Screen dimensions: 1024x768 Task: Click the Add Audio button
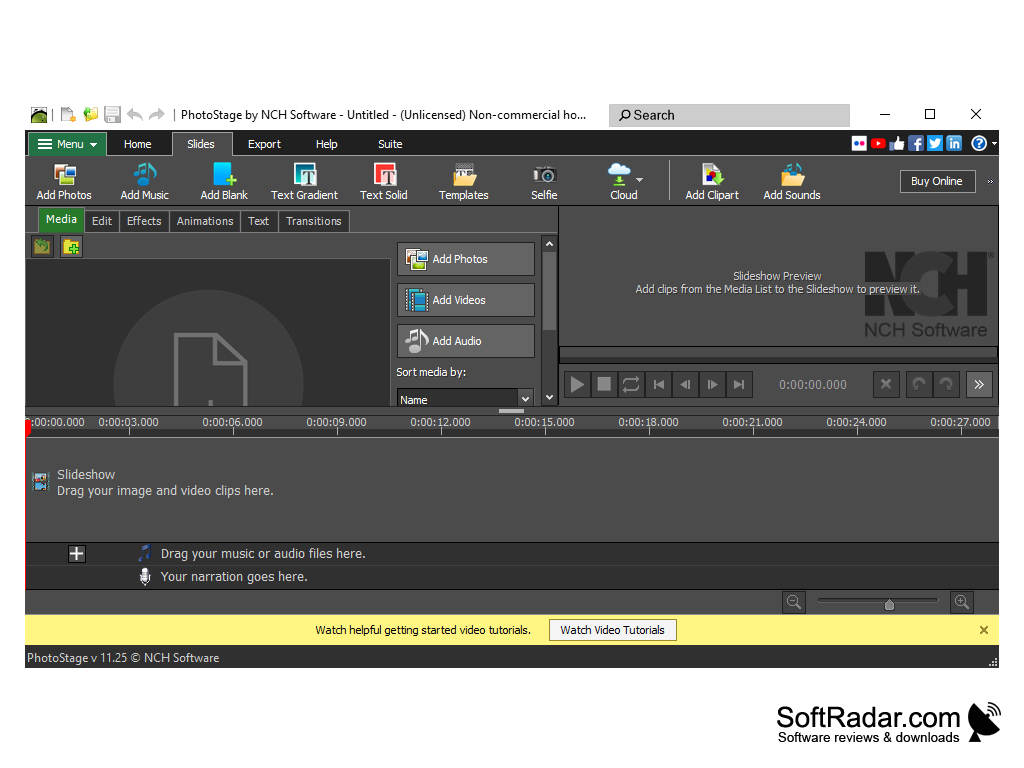click(x=466, y=341)
